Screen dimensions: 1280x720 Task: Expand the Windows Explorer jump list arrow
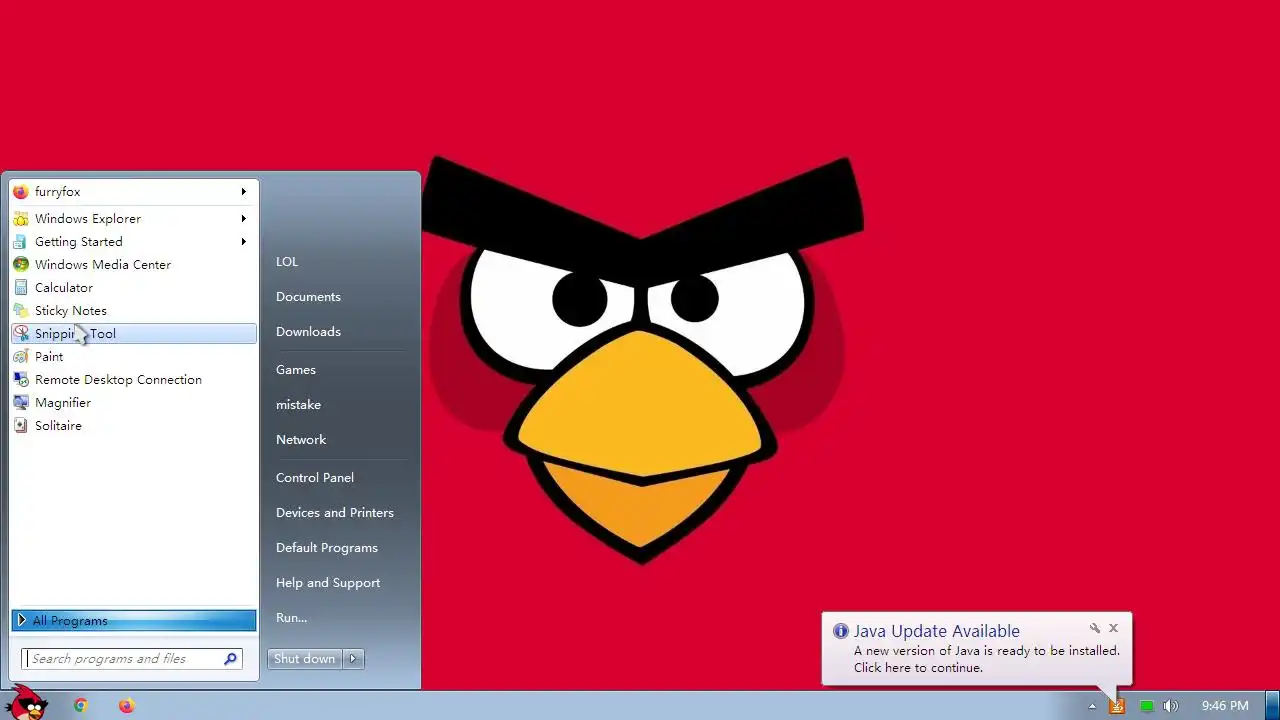tap(243, 219)
